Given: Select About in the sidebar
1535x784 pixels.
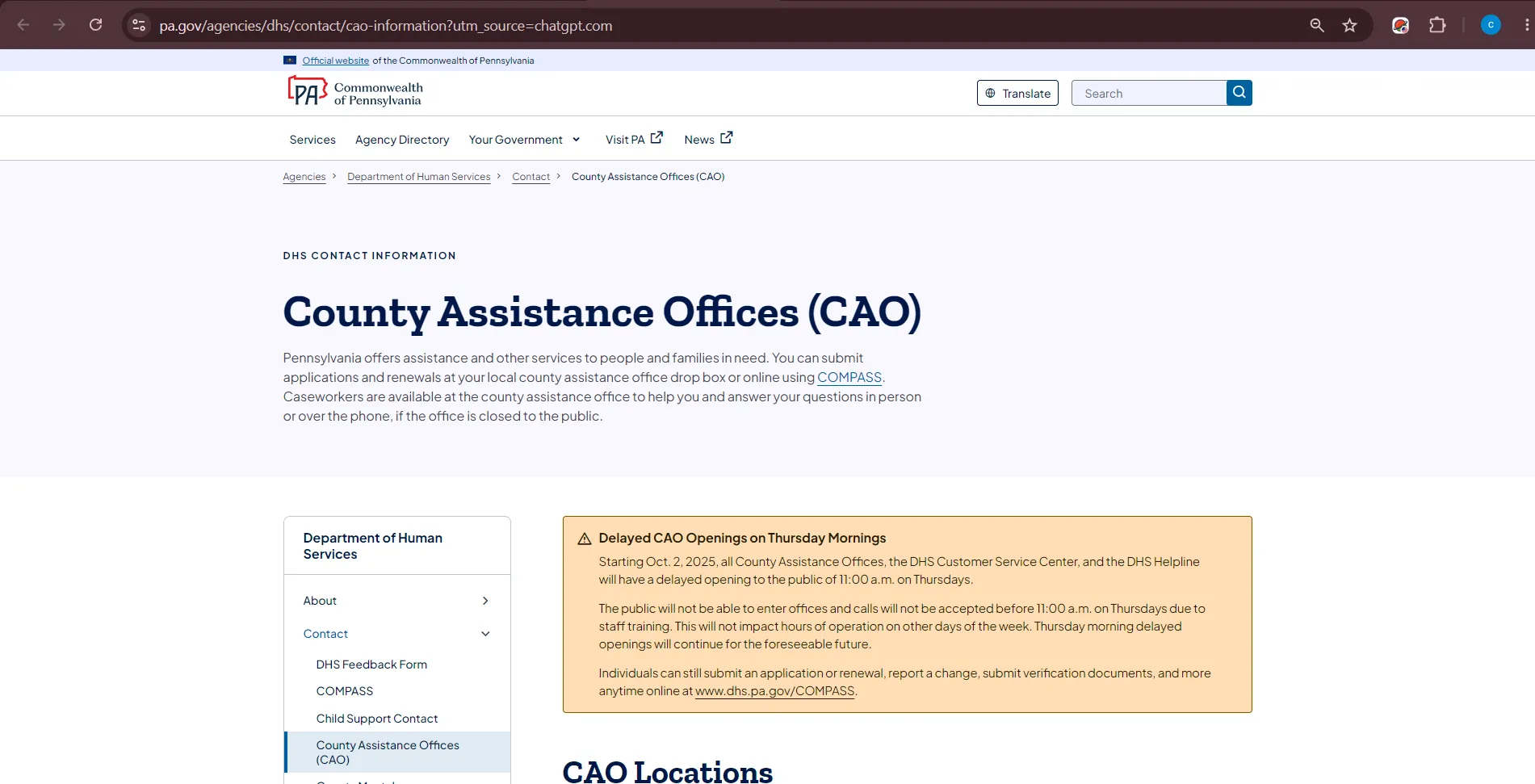Looking at the screenshot, I should tap(320, 601).
